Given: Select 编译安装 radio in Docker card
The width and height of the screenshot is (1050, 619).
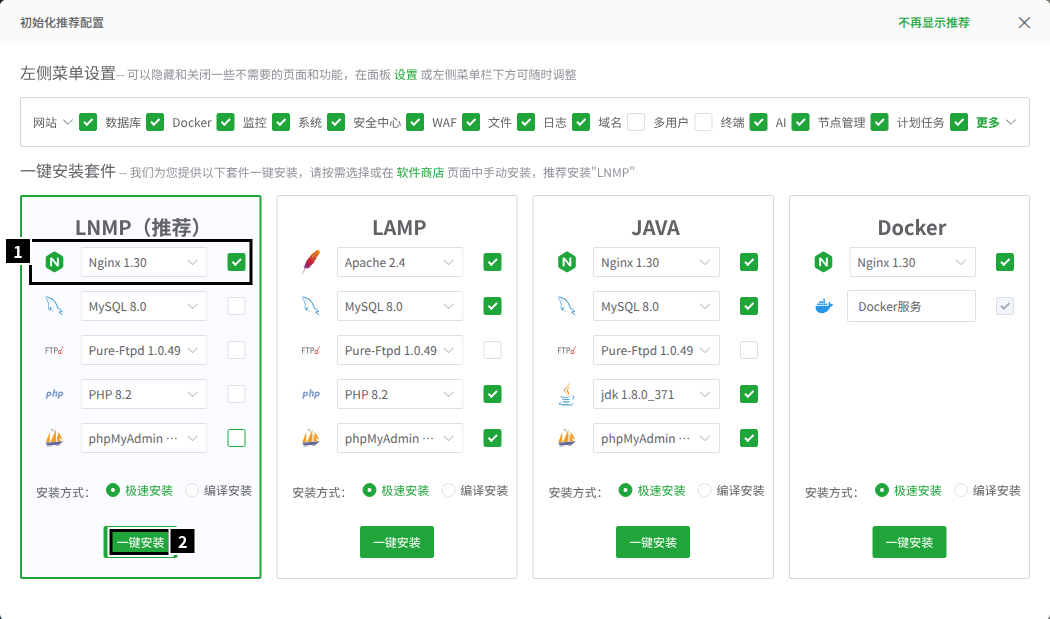Looking at the screenshot, I should pos(961,490).
